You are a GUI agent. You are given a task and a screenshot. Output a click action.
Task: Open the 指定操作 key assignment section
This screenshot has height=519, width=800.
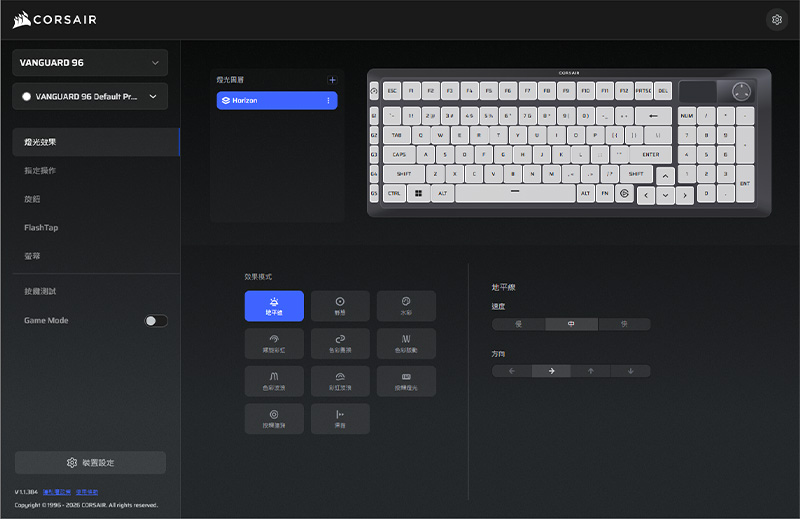tap(41, 171)
